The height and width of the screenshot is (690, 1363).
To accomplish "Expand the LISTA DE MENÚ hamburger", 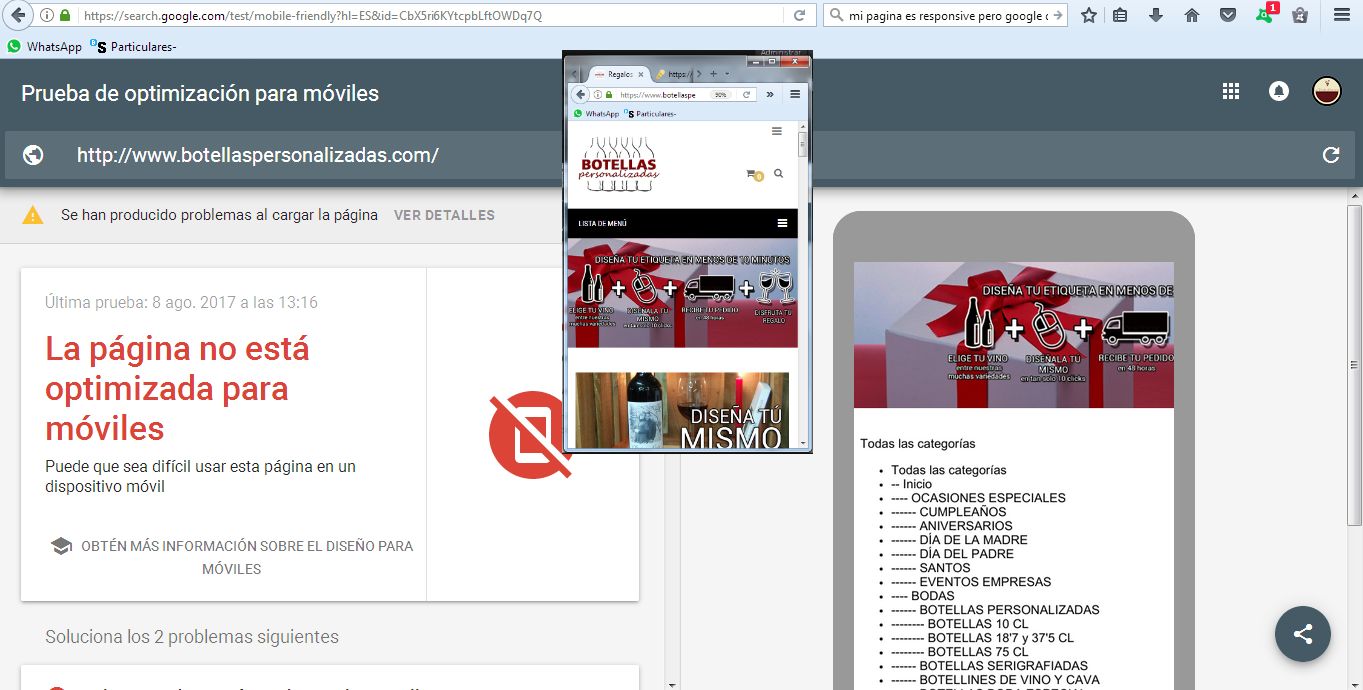I will (782, 223).
